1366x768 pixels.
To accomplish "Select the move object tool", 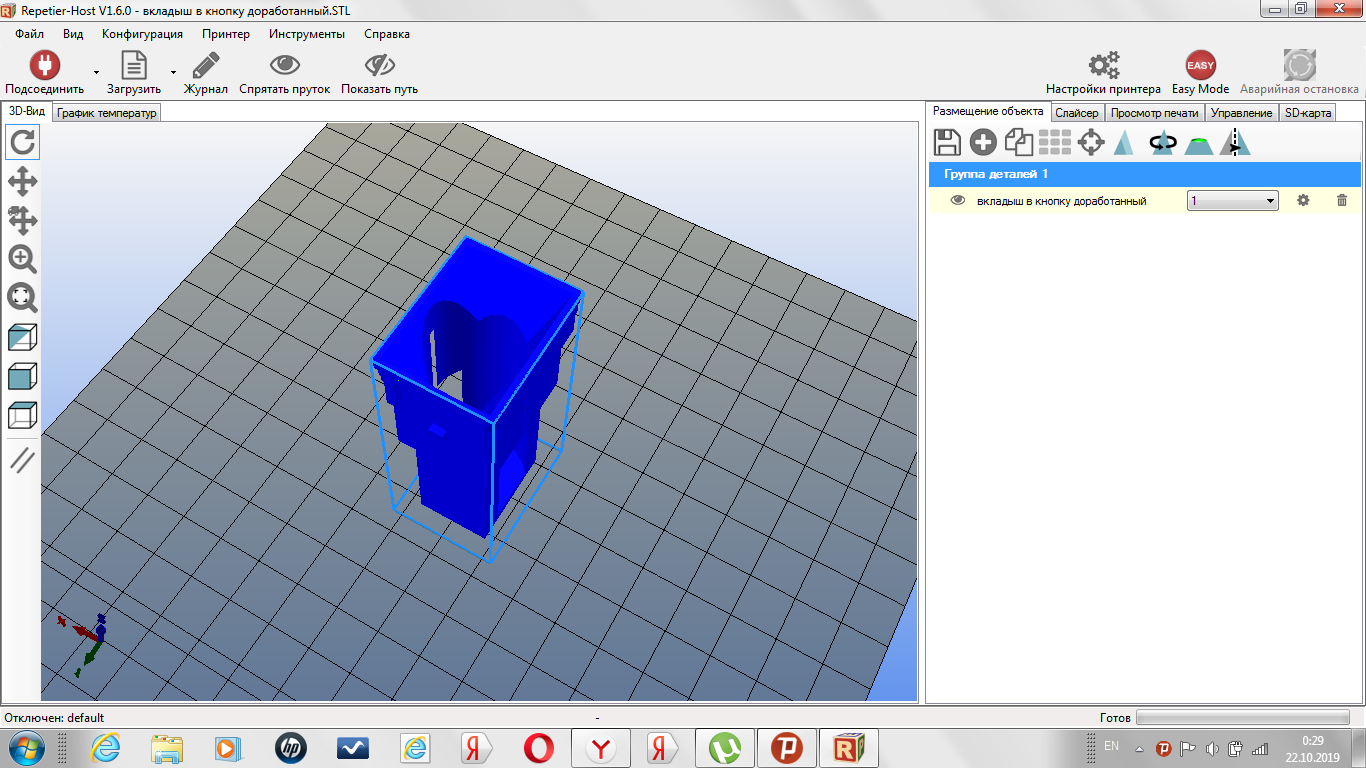I will (x=22, y=220).
